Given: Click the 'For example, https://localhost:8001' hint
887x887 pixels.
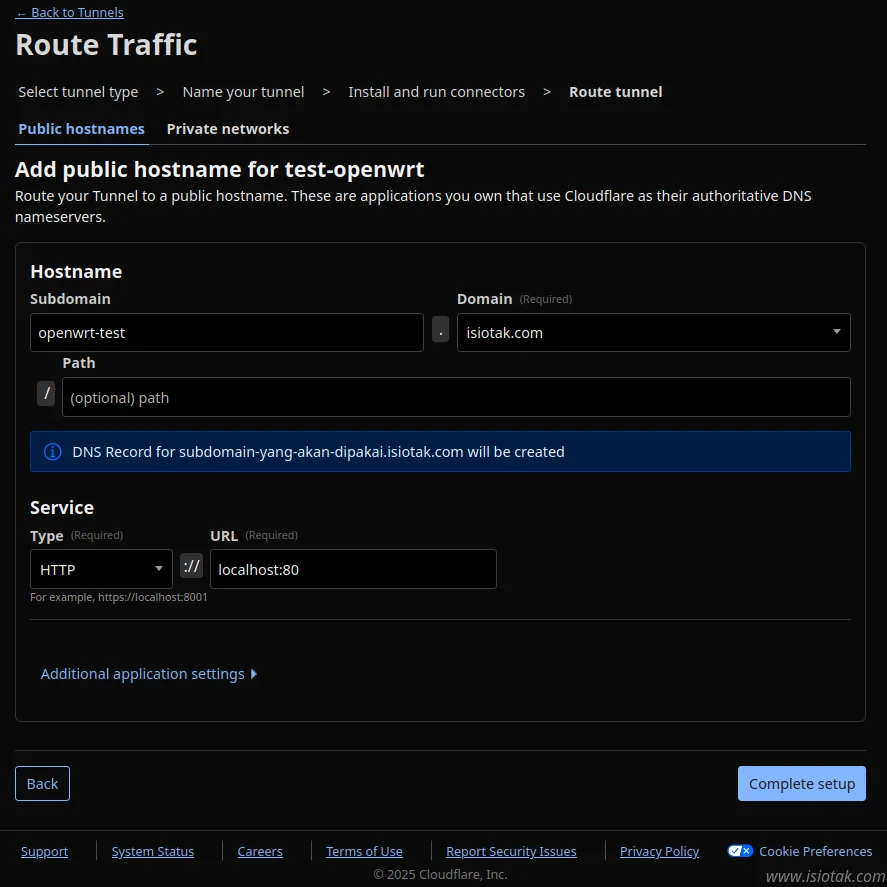Looking at the screenshot, I should pos(119,597).
